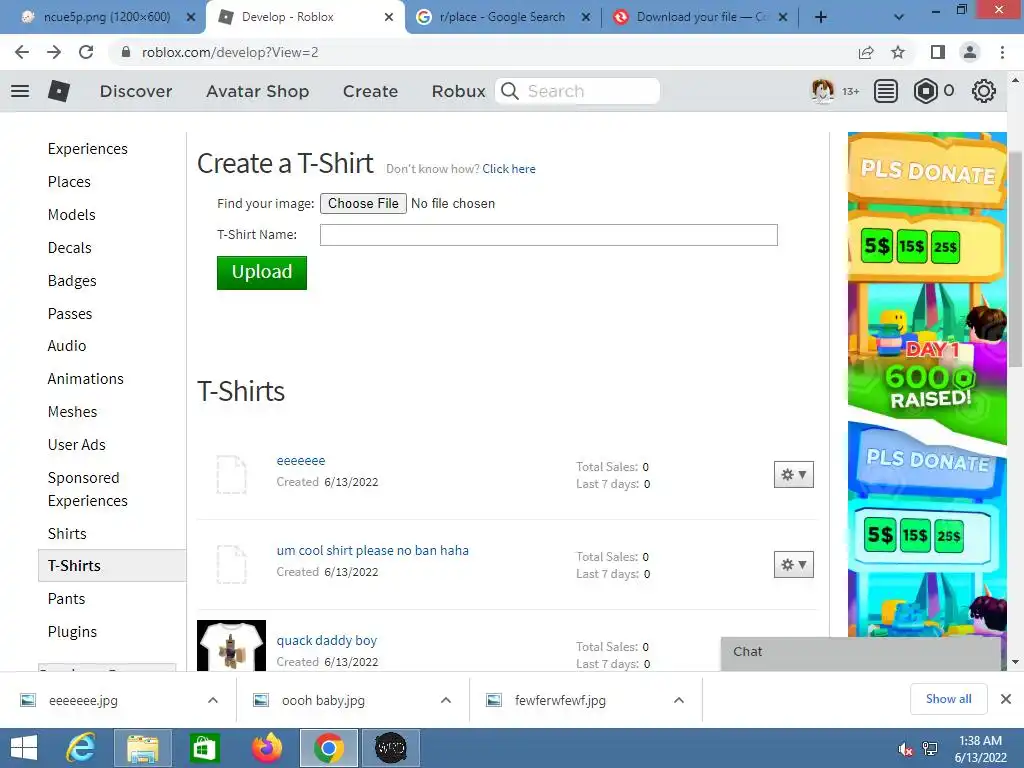Click the Roblox logo home icon
This screenshot has height=768, width=1024.
click(x=59, y=91)
